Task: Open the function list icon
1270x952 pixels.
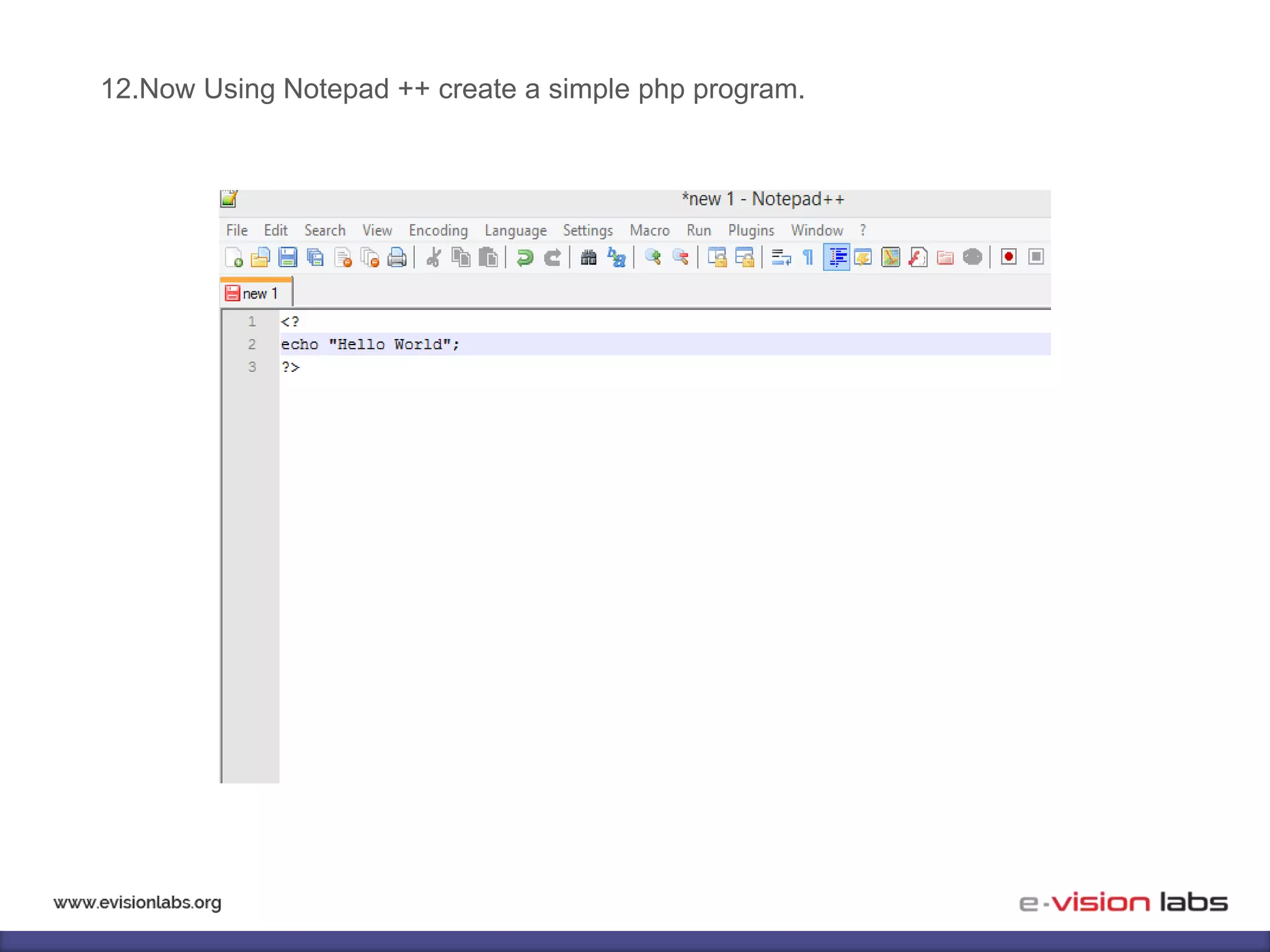Action: (x=918, y=257)
